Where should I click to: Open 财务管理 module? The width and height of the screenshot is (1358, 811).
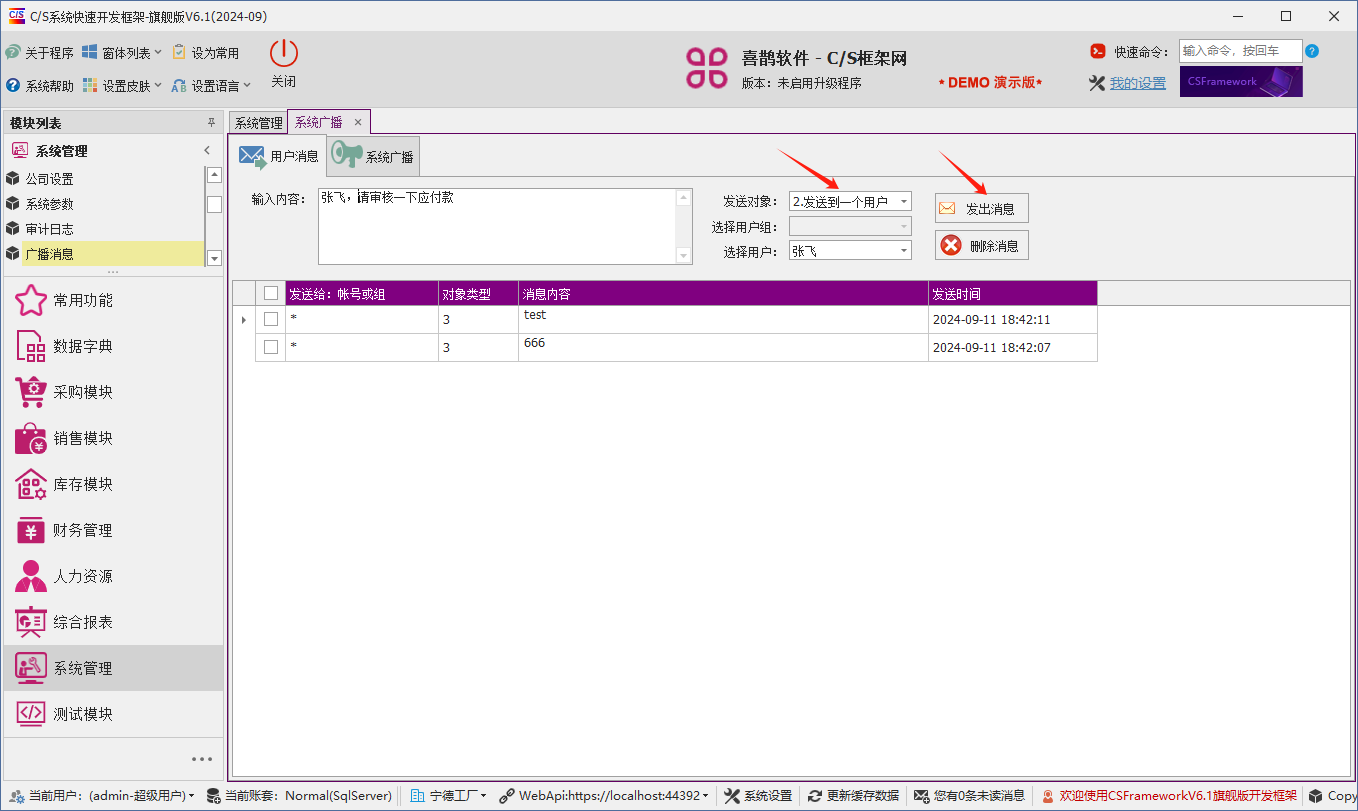(113, 530)
